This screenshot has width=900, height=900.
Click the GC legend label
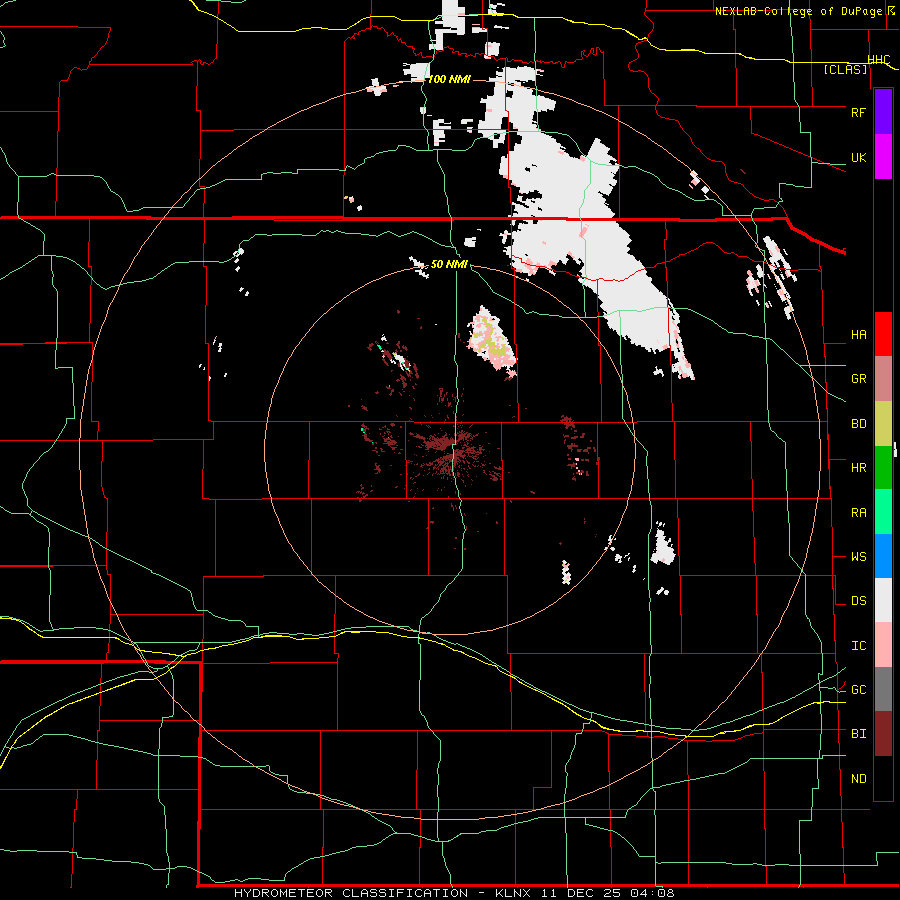click(x=858, y=690)
